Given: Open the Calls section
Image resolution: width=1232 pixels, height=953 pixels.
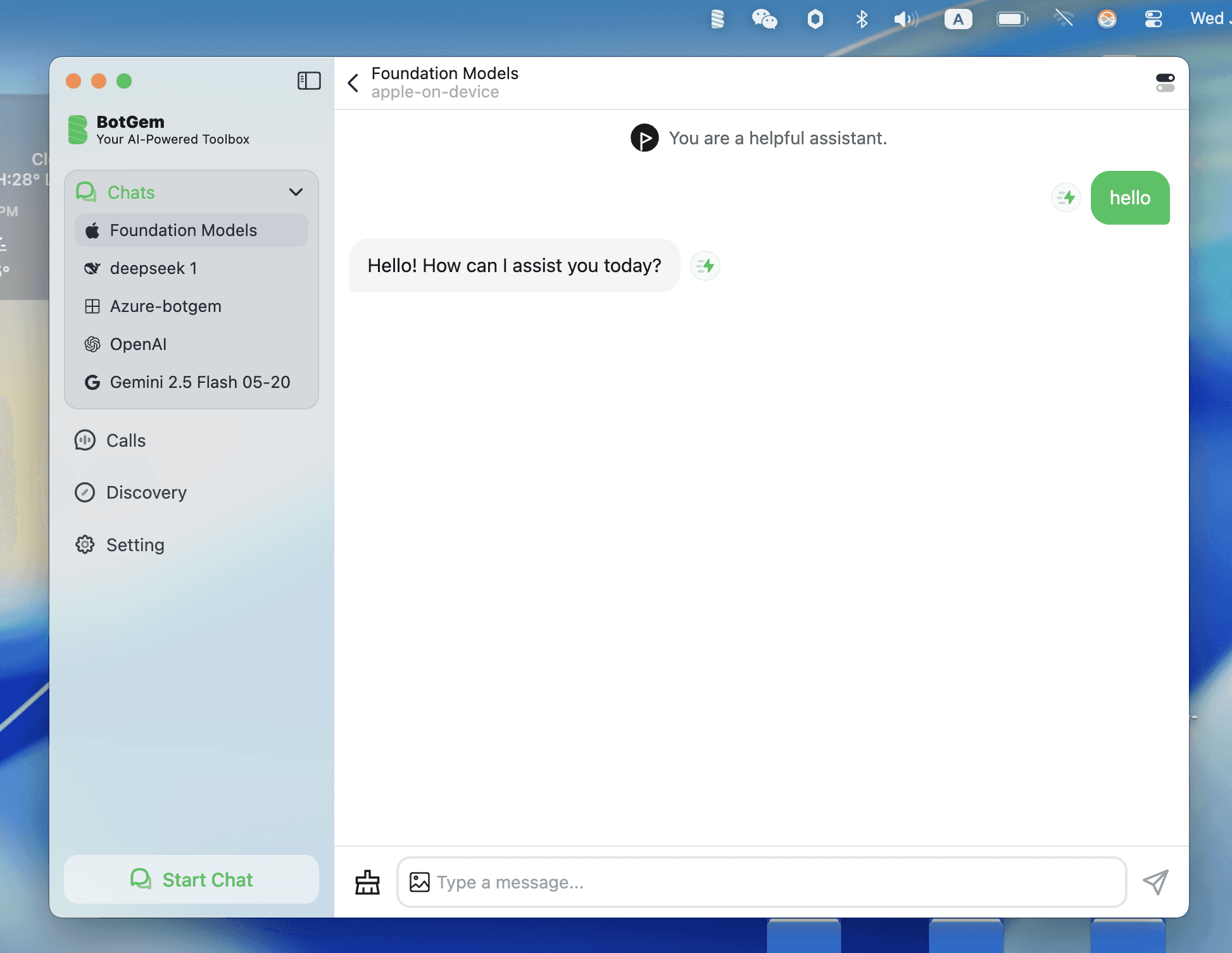Looking at the screenshot, I should pos(125,440).
